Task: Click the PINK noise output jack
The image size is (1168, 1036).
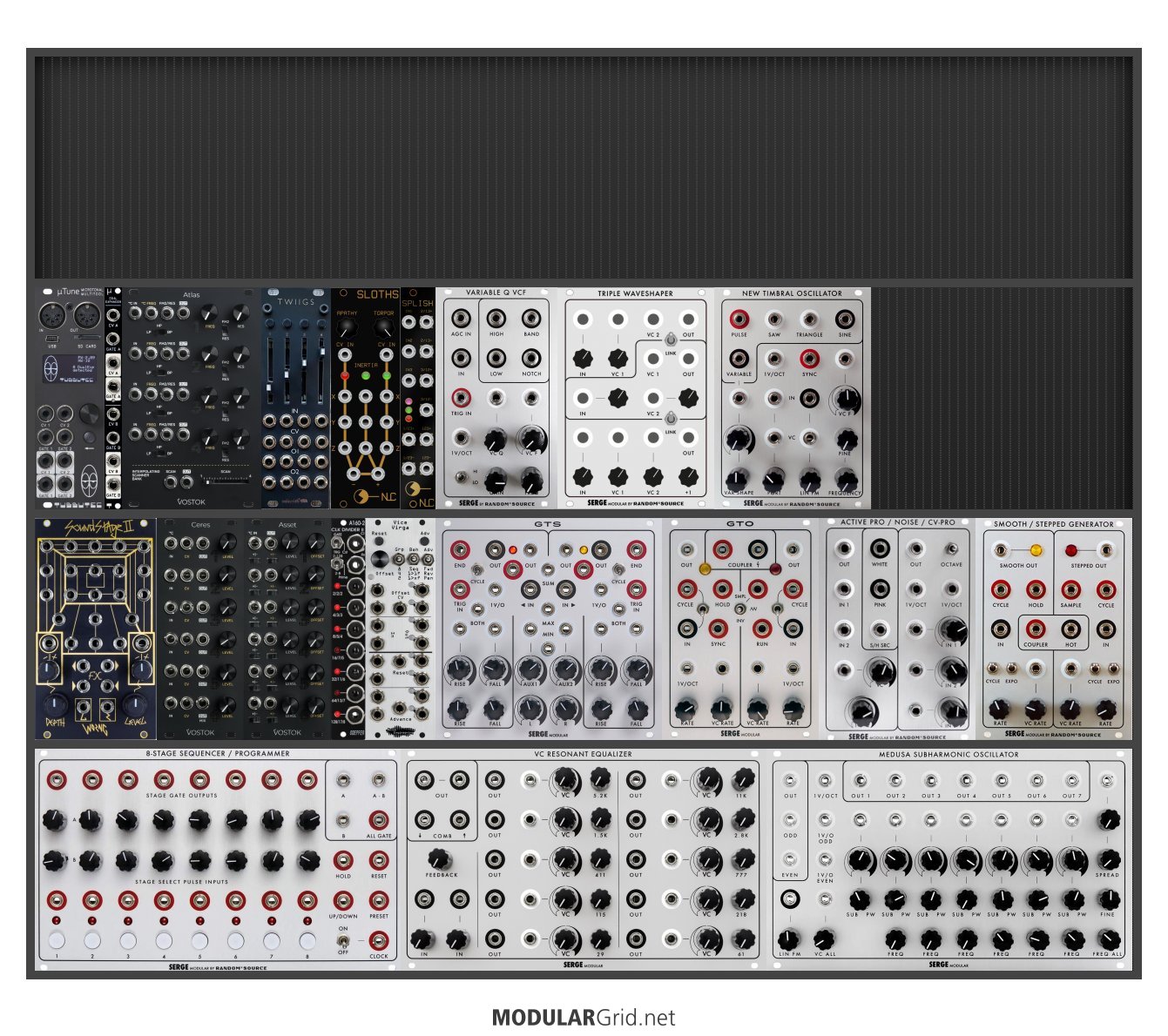Action: point(880,589)
